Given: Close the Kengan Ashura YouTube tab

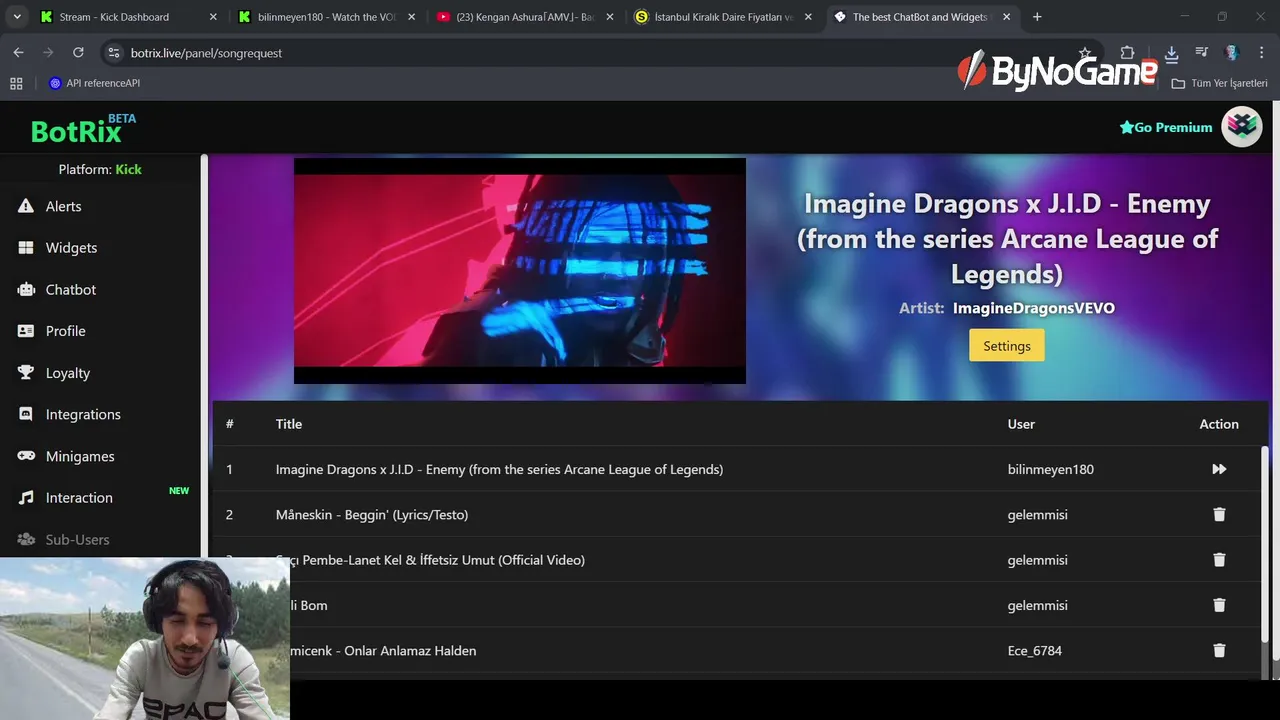Looking at the screenshot, I should [610, 17].
